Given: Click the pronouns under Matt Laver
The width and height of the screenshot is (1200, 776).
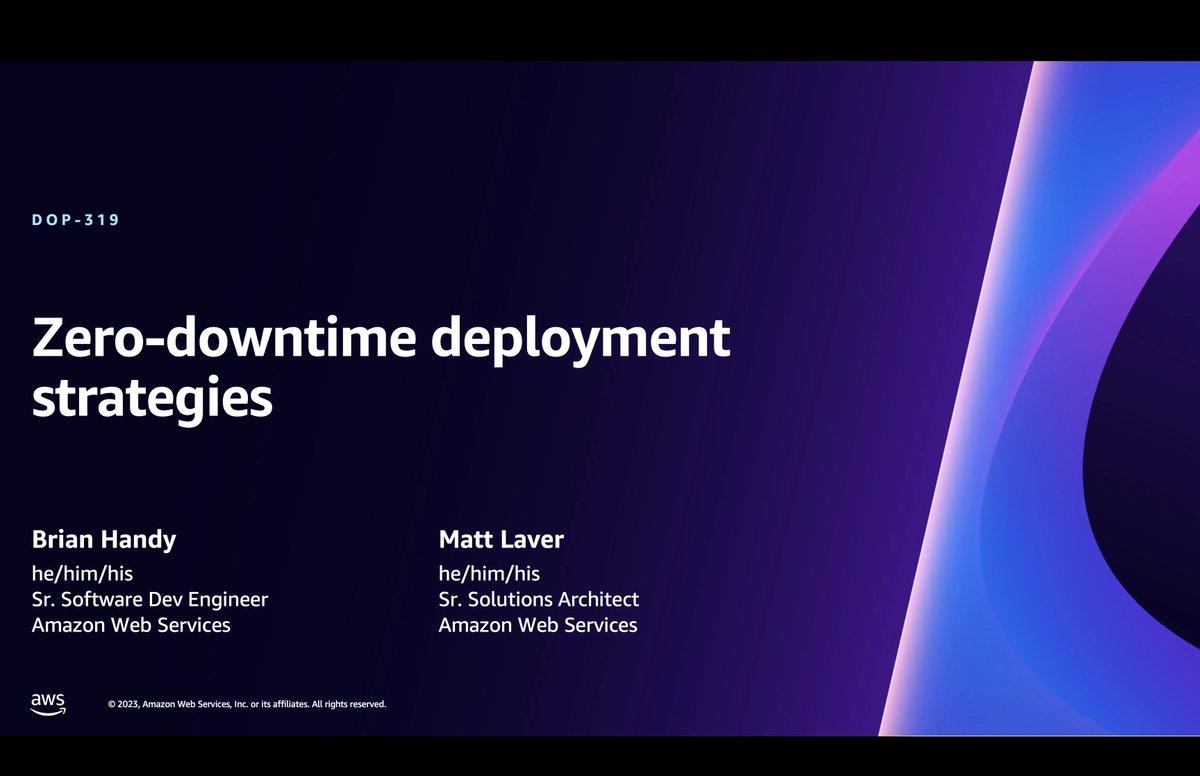Looking at the screenshot, I should pyautogui.click(x=489, y=574).
